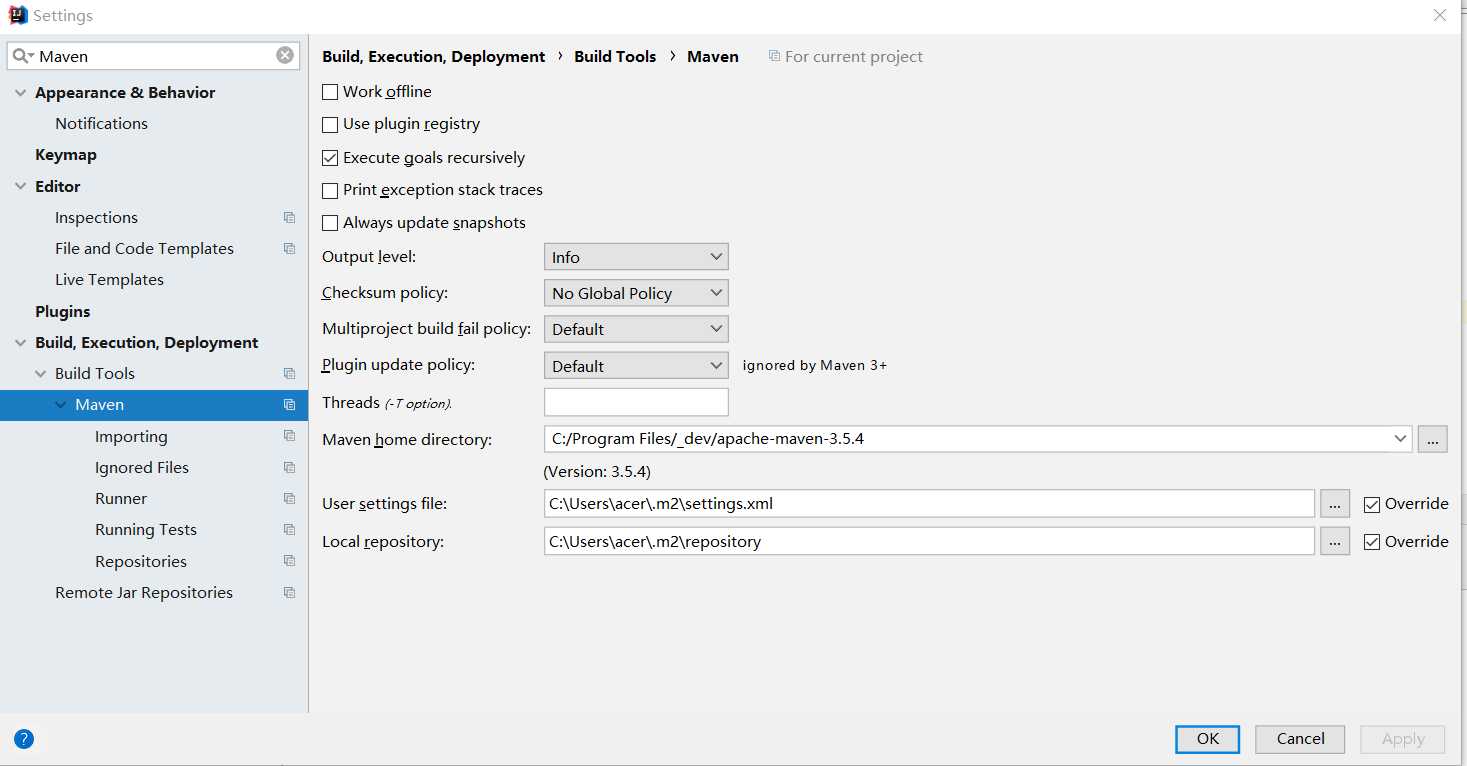The height and width of the screenshot is (766, 1467).
Task: Click the Cancel button
Action: point(1301,739)
